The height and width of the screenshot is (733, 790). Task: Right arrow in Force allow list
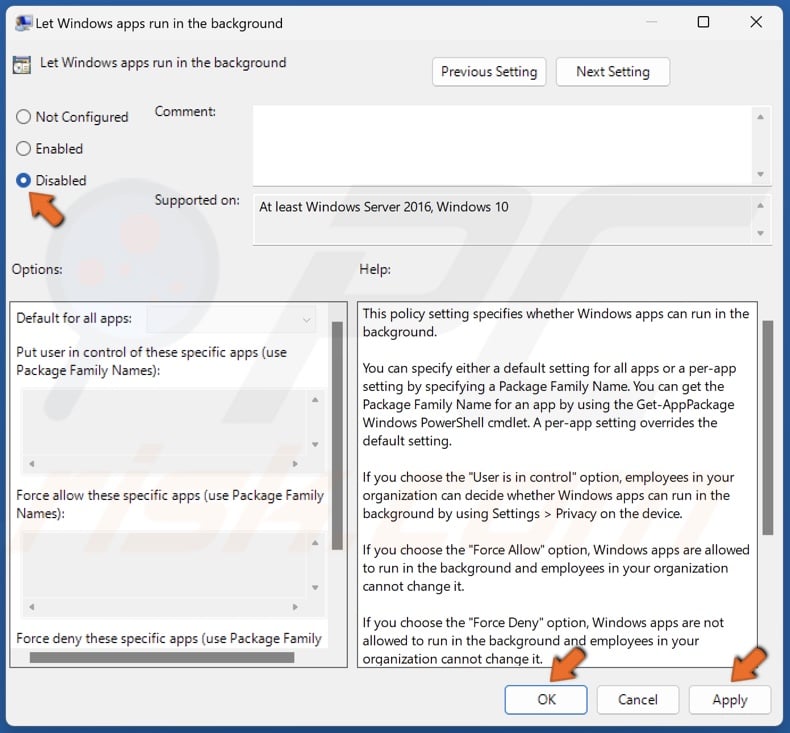[295, 607]
